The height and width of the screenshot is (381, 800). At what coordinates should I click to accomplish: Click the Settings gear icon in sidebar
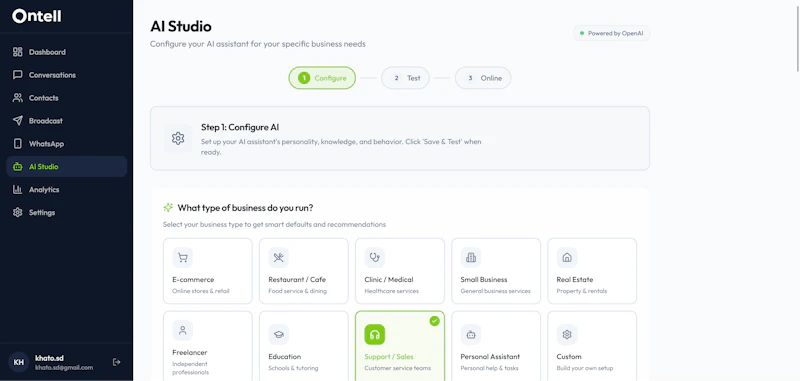click(x=18, y=213)
